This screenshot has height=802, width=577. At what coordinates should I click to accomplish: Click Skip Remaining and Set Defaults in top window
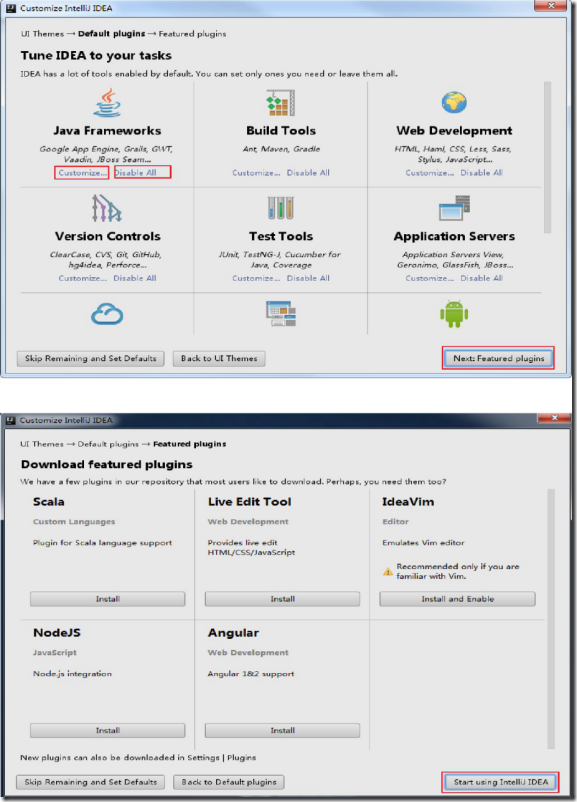coord(91,359)
